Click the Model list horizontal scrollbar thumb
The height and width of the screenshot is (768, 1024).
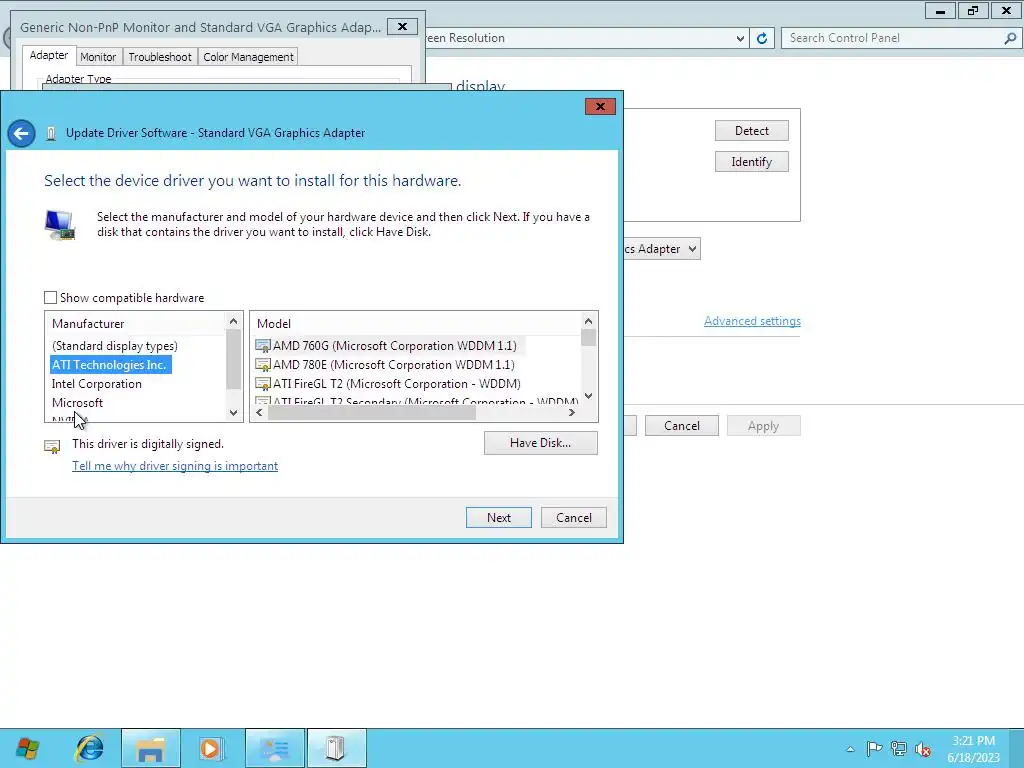[x=372, y=413]
